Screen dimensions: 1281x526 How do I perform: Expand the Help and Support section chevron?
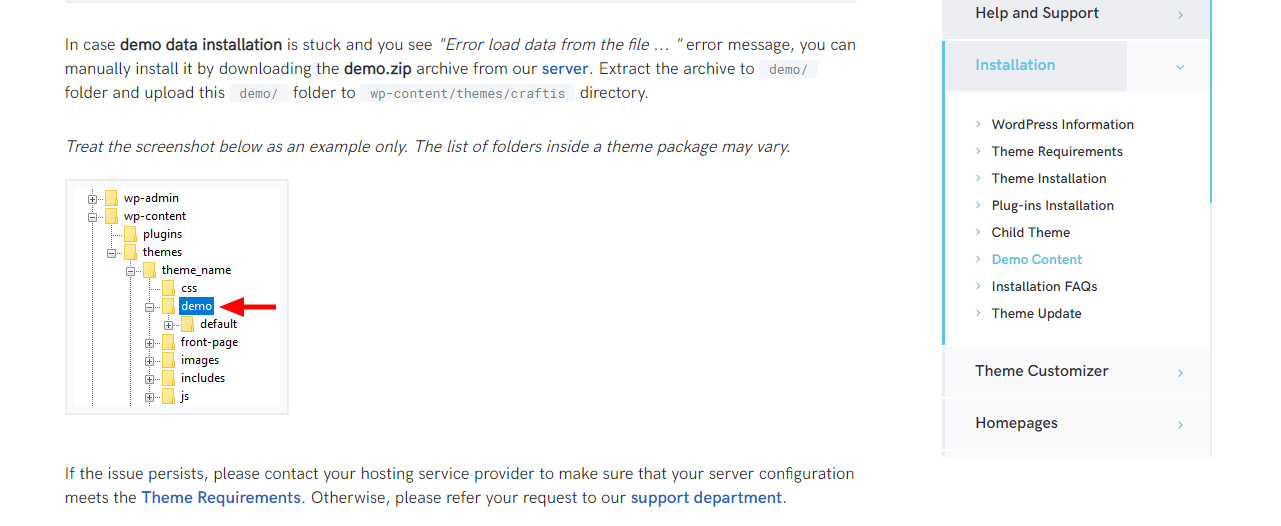pyautogui.click(x=1180, y=15)
